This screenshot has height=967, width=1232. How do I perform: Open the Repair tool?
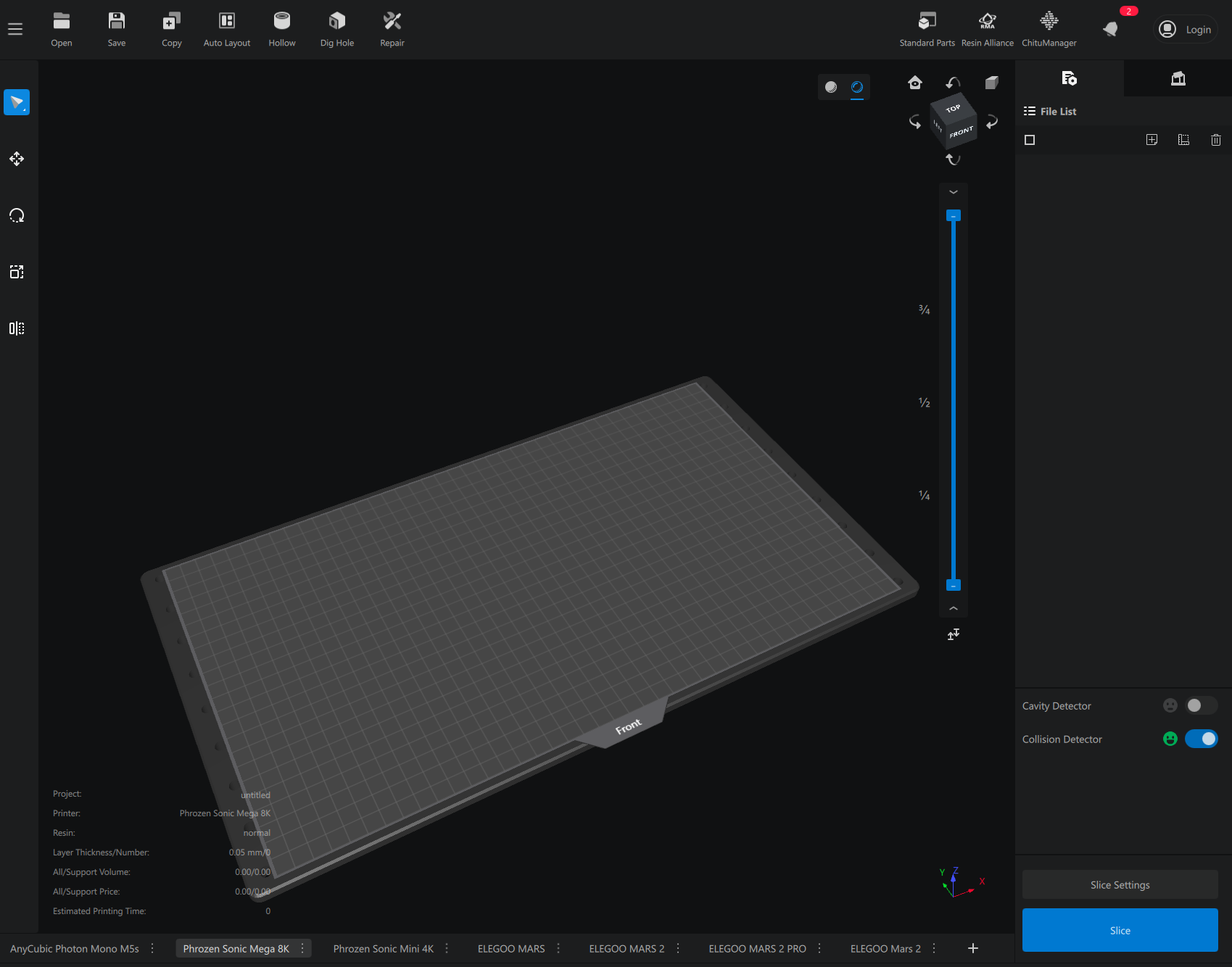tap(392, 22)
